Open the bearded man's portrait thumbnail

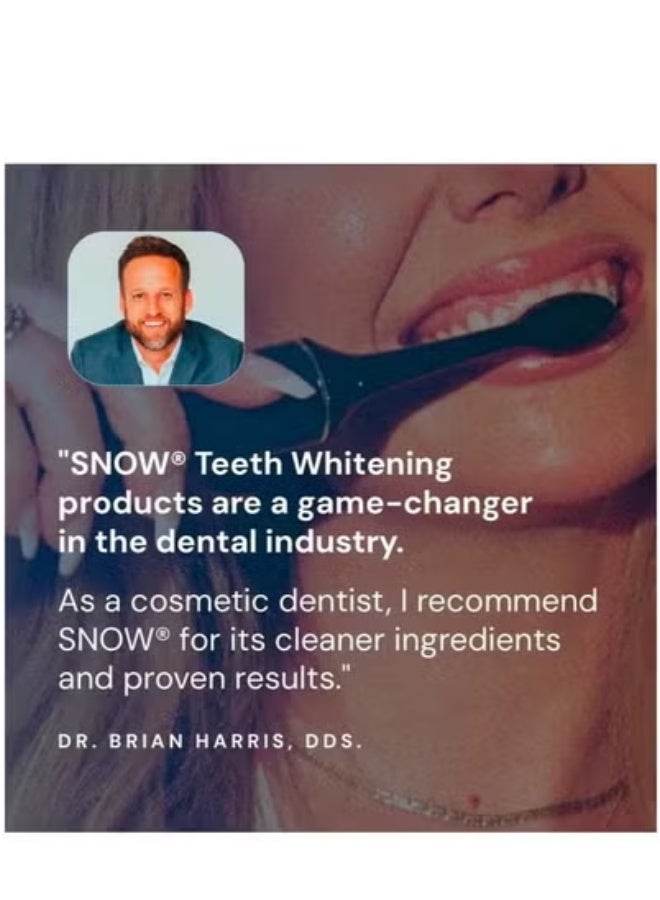coord(156,308)
